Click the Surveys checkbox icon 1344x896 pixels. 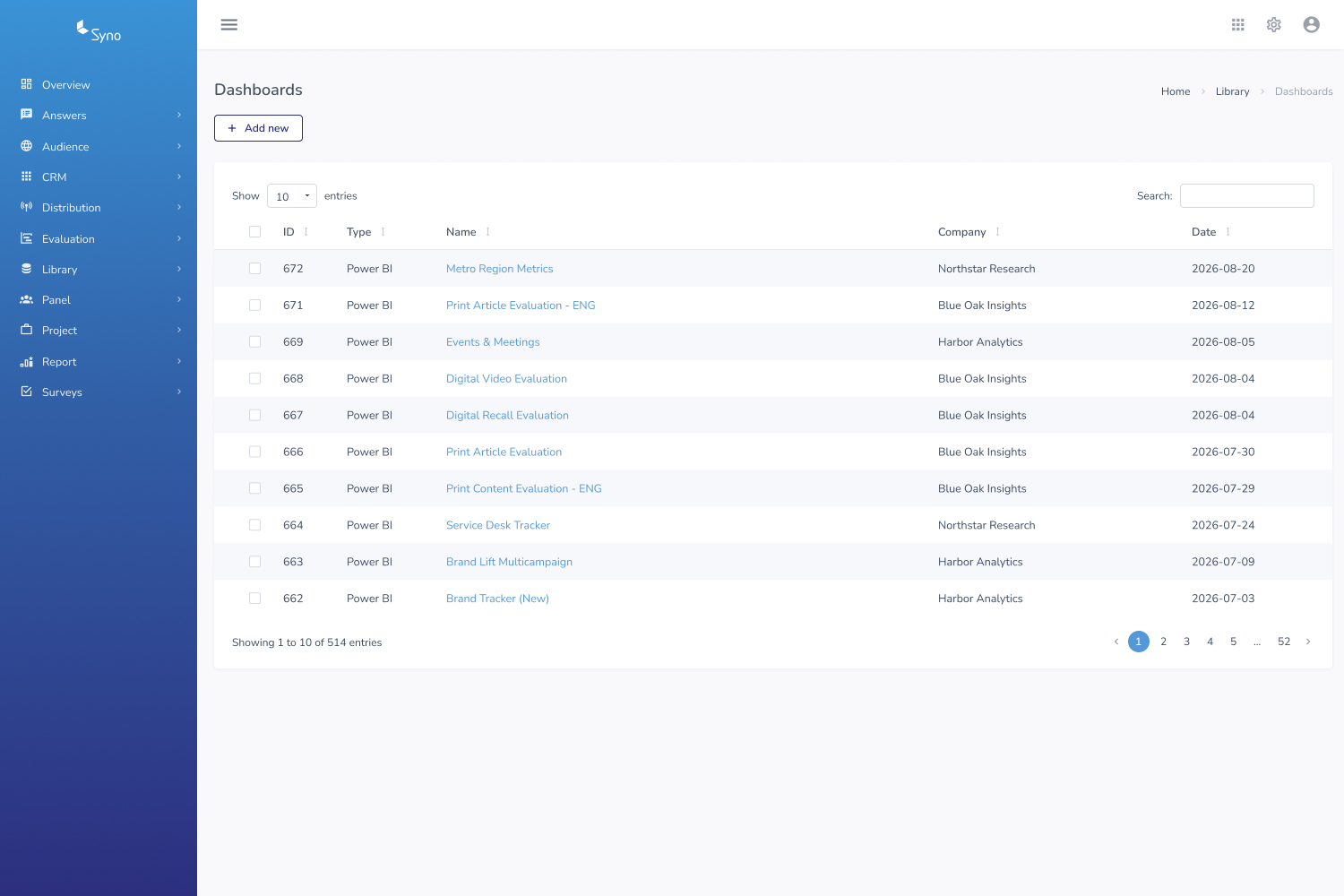(x=26, y=392)
